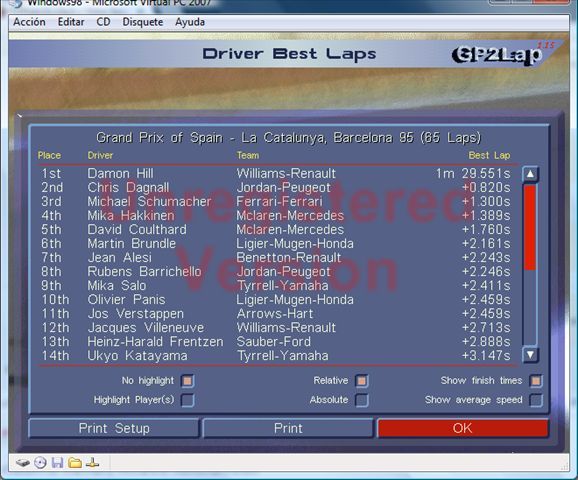Select the Relative times checkbox
Screen dimensions: 578x480
tap(362, 381)
